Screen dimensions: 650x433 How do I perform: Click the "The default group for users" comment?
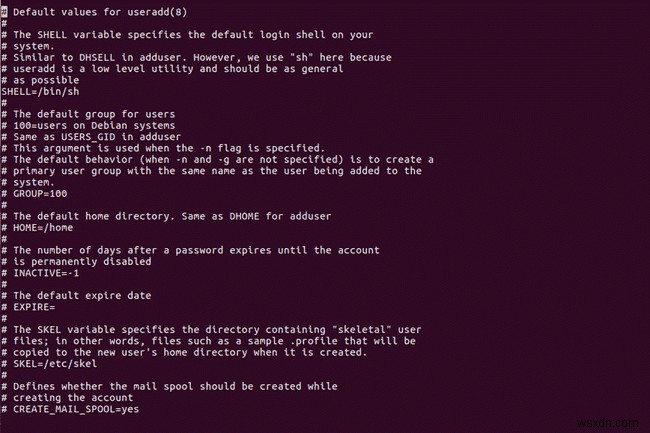coord(96,113)
